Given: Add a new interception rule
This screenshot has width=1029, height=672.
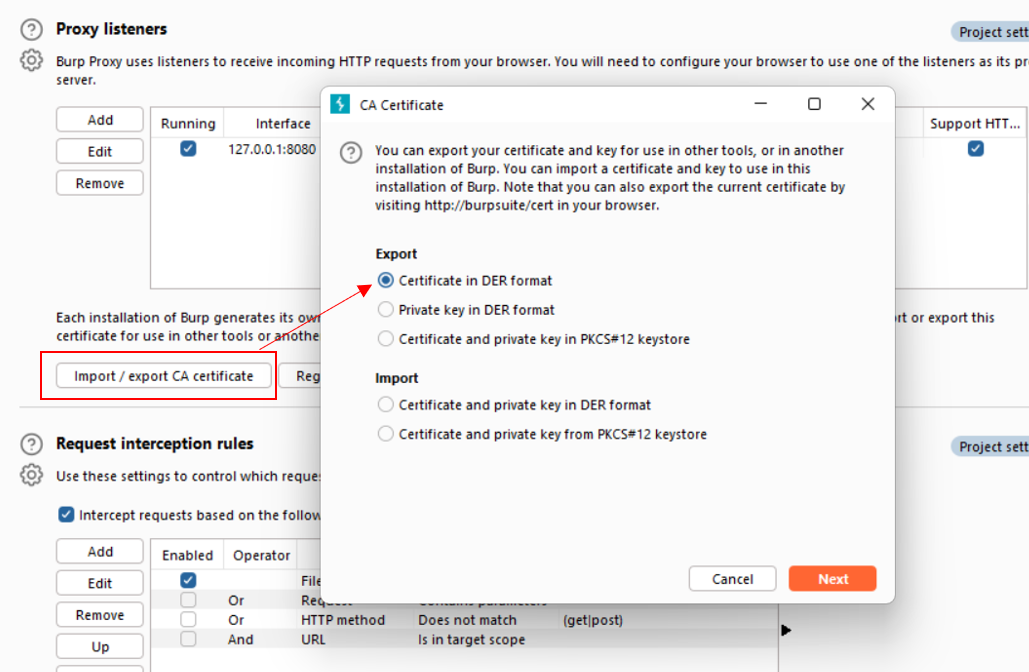Looking at the screenshot, I should pyautogui.click(x=100, y=552).
